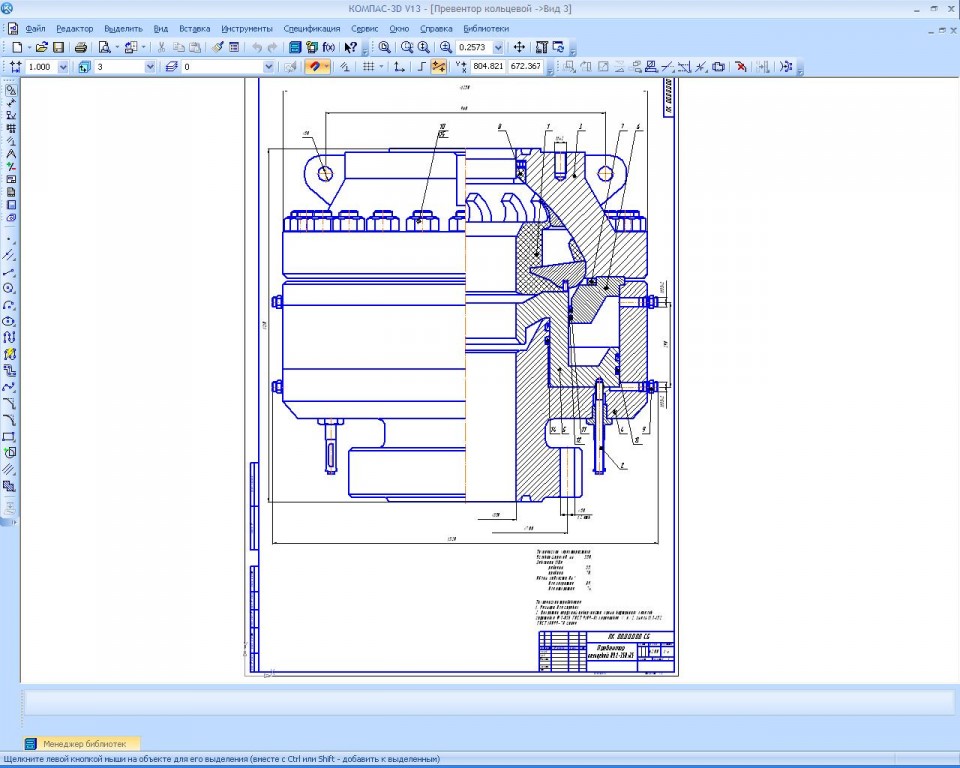Image resolution: width=960 pixels, height=768 pixels.
Task: Open the Сервис menu
Action: [x=365, y=29]
